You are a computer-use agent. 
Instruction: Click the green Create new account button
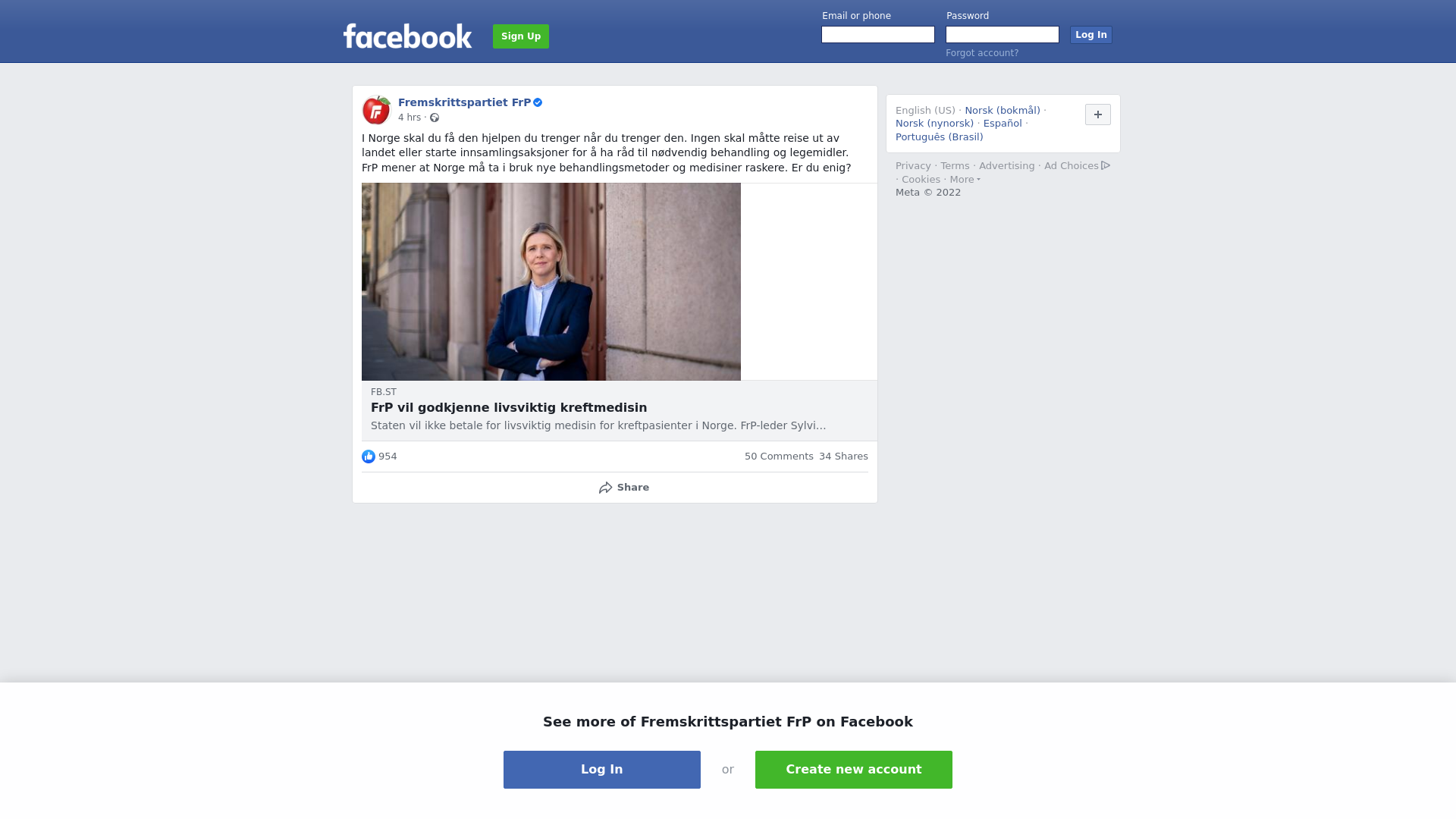[854, 770]
